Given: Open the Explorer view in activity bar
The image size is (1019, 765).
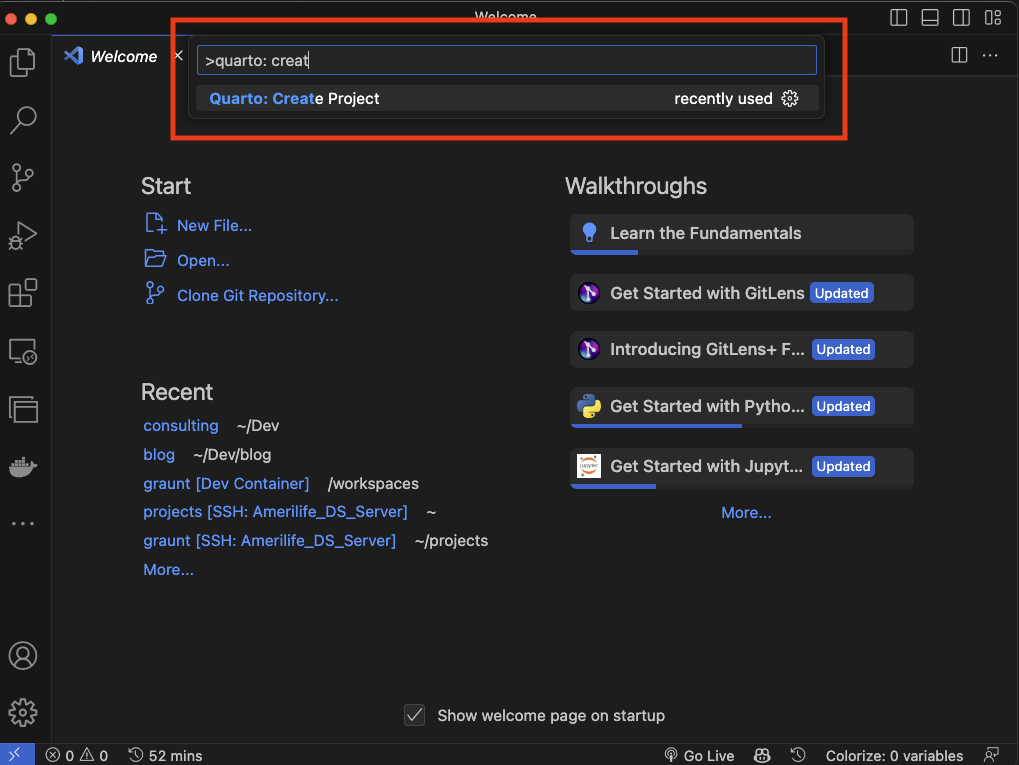Looking at the screenshot, I should coord(22,62).
